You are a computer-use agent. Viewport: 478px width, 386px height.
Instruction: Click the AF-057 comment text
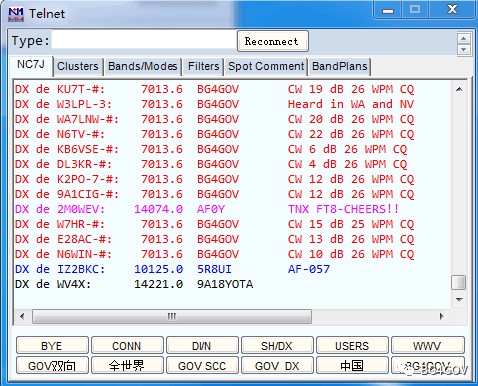point(309,269)
